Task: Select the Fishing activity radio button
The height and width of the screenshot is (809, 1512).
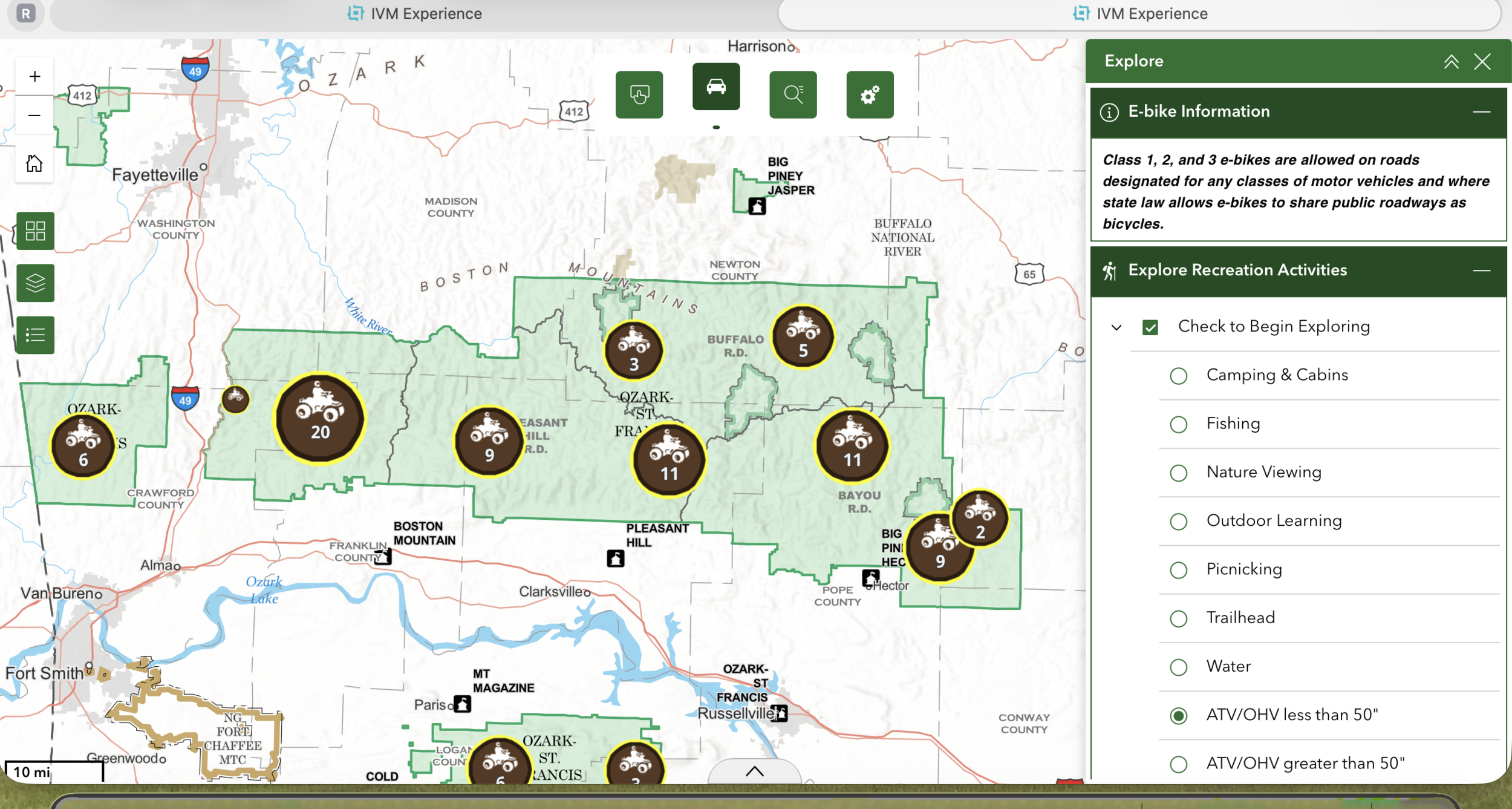Action: (1178, 424)
